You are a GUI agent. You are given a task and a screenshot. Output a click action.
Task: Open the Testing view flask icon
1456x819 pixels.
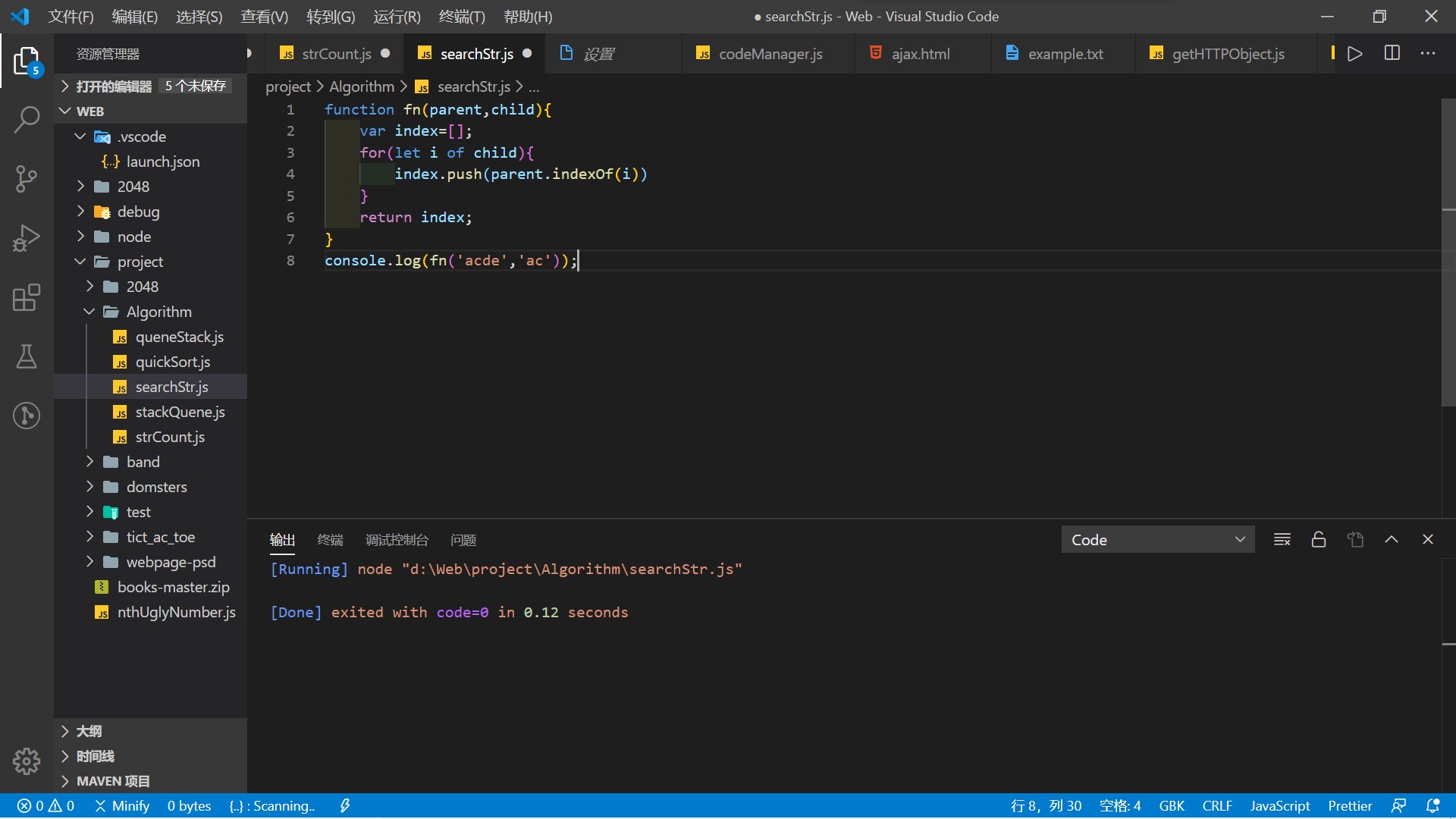pyautogui.click(x=27, y=357)
